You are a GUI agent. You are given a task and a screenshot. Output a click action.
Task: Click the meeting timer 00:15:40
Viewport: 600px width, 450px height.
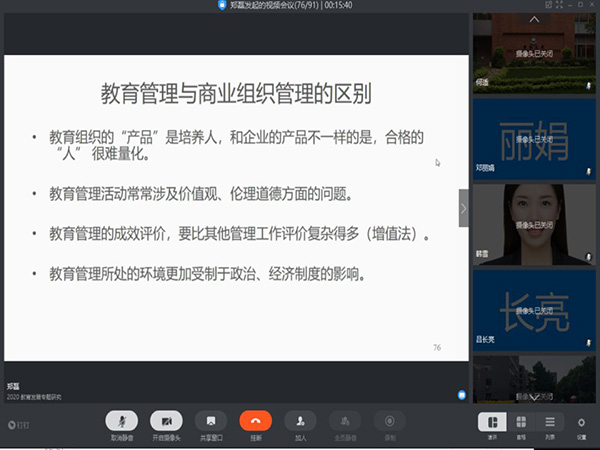[x=338, y=5]
